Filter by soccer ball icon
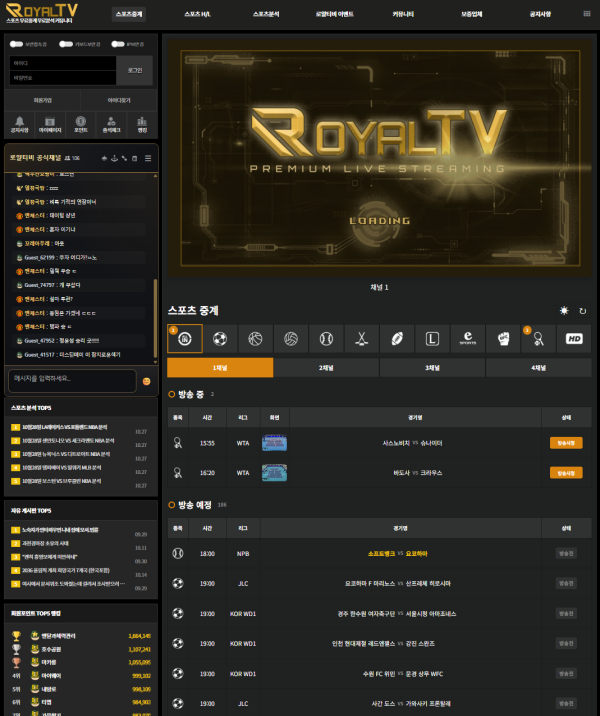This screenshot has width=600, height=716. pos(220,338)
